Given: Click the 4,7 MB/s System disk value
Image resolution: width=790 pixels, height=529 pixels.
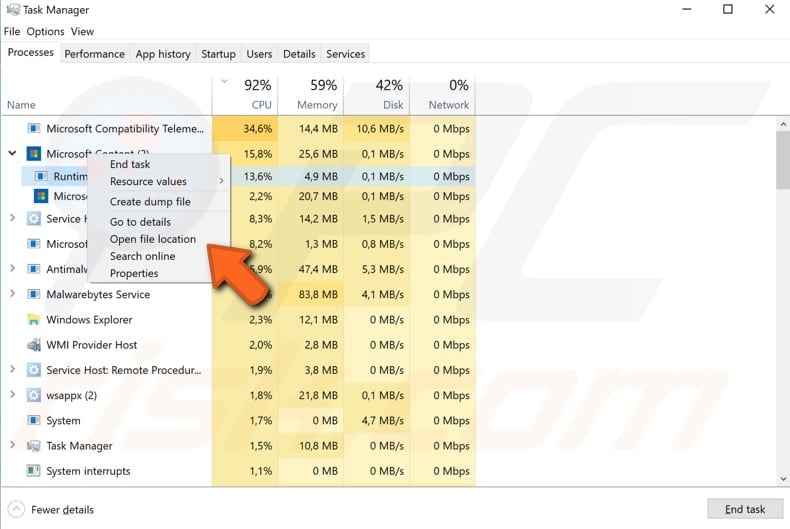Looking at the screenshot, I should tap(382, 420).
